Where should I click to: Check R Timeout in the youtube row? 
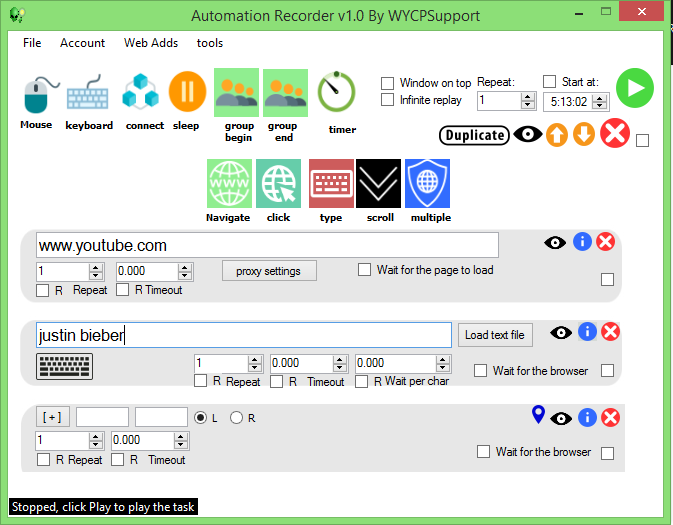(x=122, y=290)
